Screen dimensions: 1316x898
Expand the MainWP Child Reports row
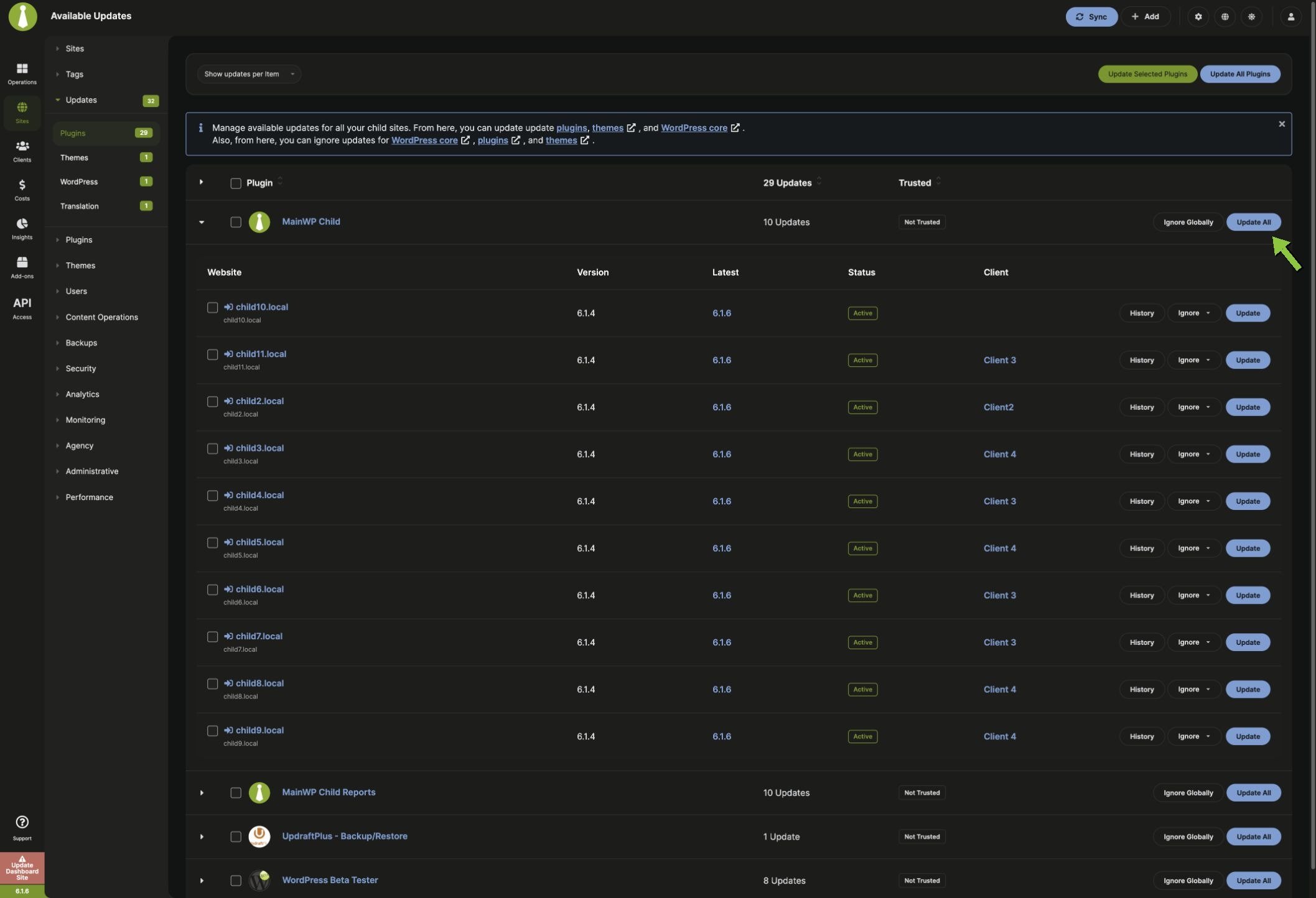point(202,792)
